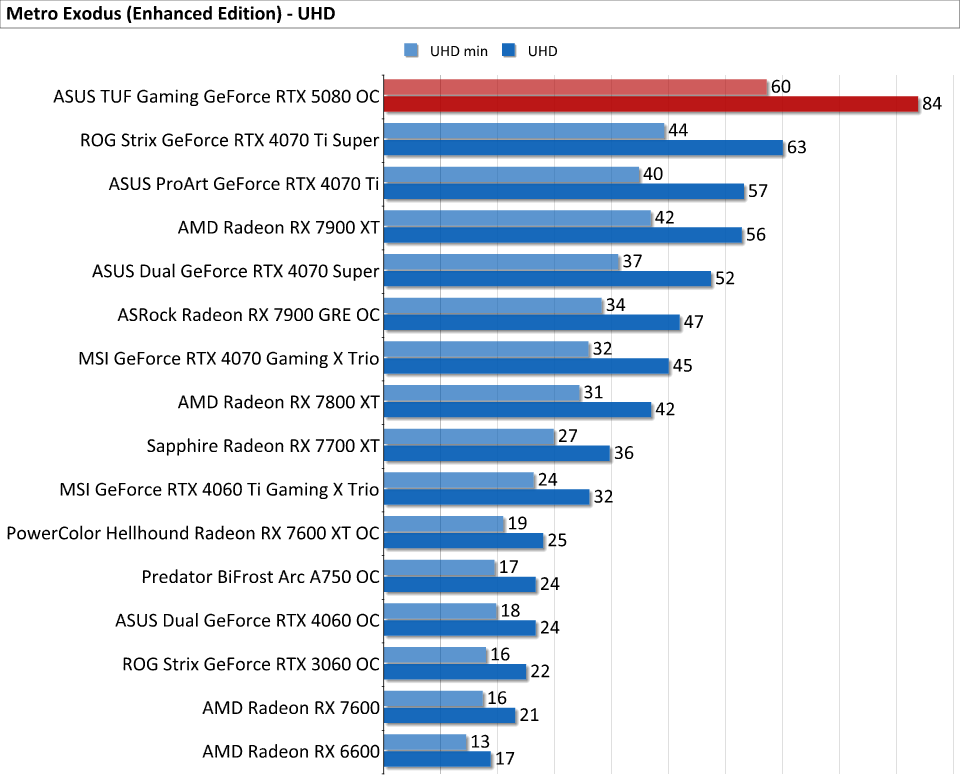960x780 pixels.
Task: Click the AMD Radeon RX 7600 label
Action: pyautogui.click(x=291, y=708)
